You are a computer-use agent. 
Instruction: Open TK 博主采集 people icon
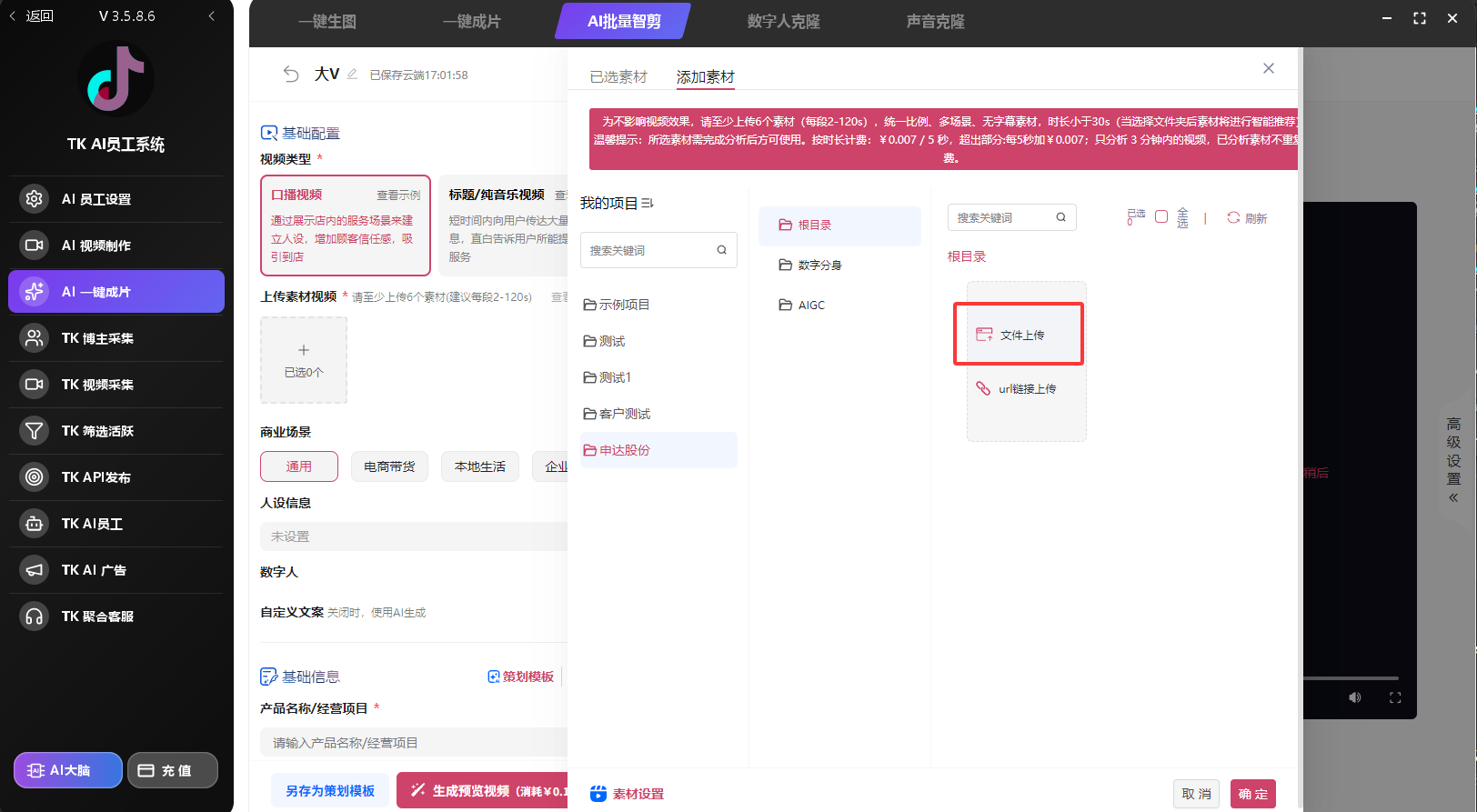(34, 338)
